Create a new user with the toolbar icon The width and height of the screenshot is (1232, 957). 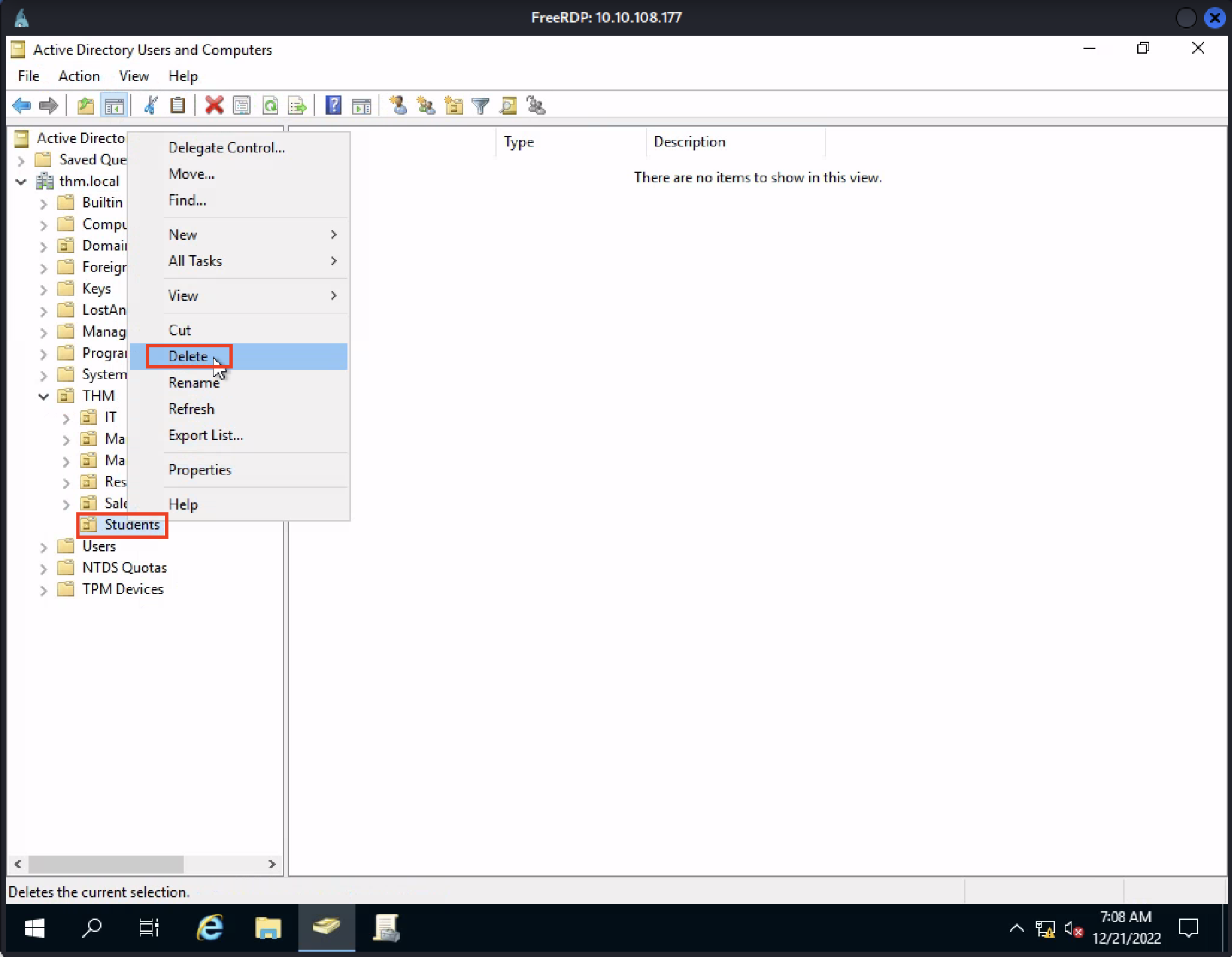pyautogui.click(x=398, y=105)
